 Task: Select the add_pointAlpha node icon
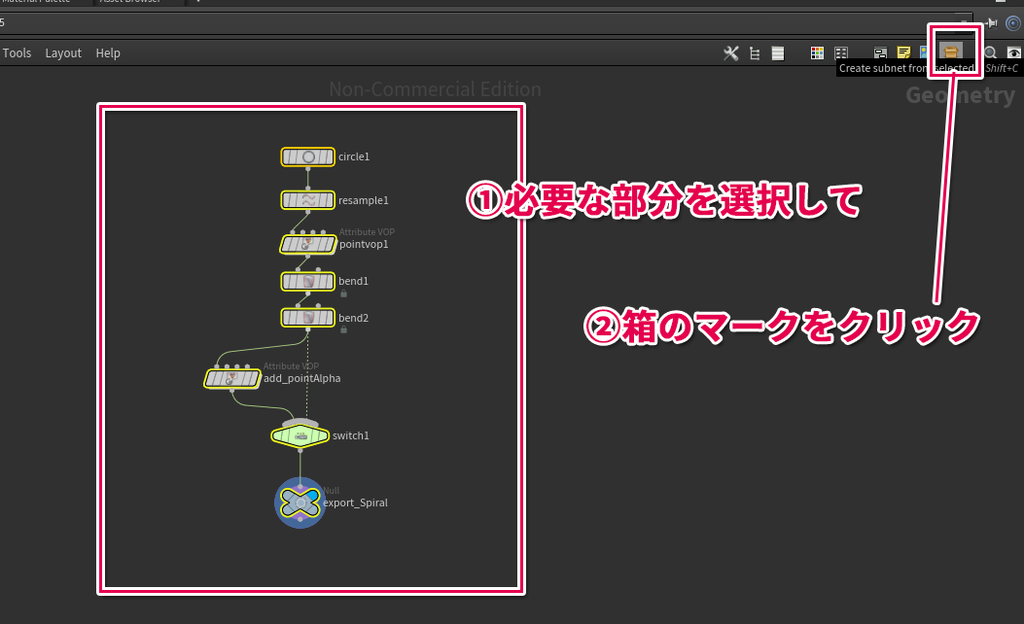pyautogui.click(x=232, y=379)
